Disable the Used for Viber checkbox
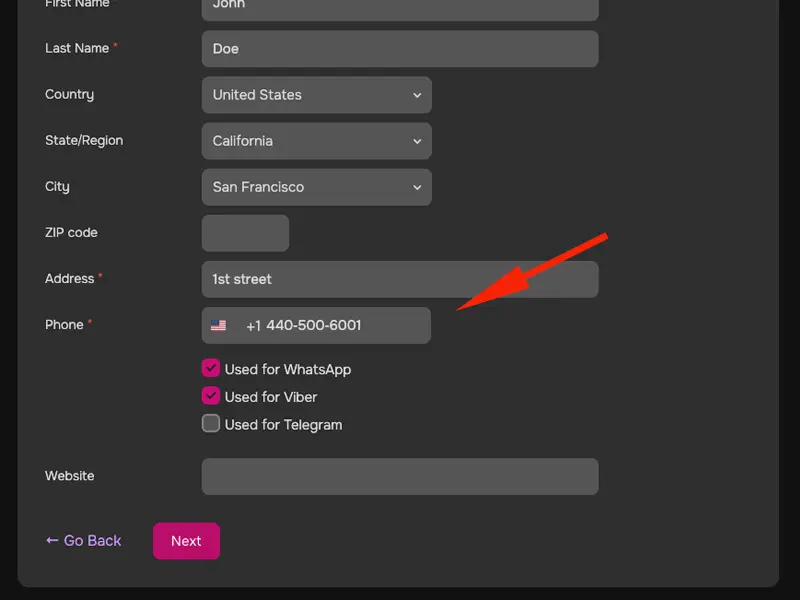The height and width of the screenshot is (600, 800). click(211, 396)
